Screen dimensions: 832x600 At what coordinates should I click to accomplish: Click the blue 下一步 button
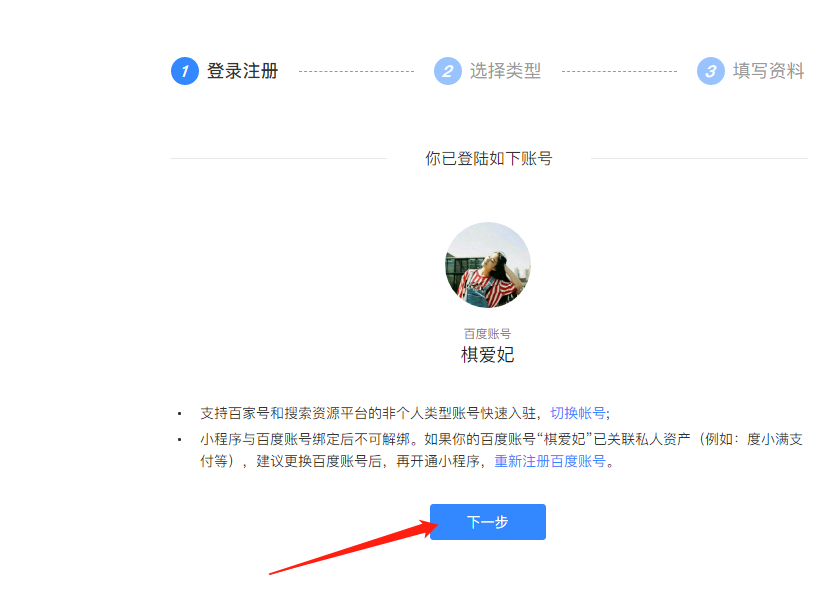[x=488, y=522]
